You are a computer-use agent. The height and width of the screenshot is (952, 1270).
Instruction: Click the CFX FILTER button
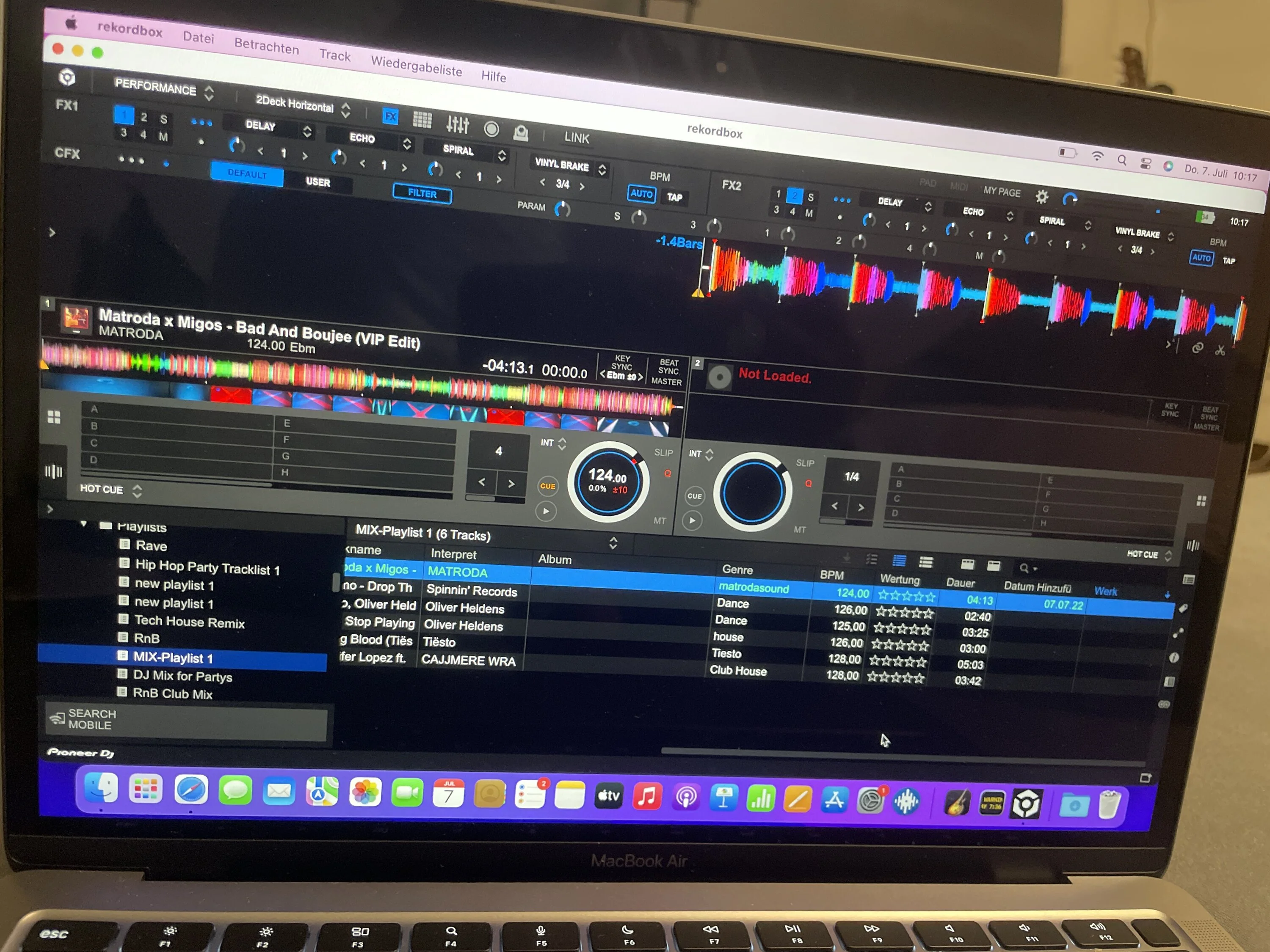click(x=422, y=193)
